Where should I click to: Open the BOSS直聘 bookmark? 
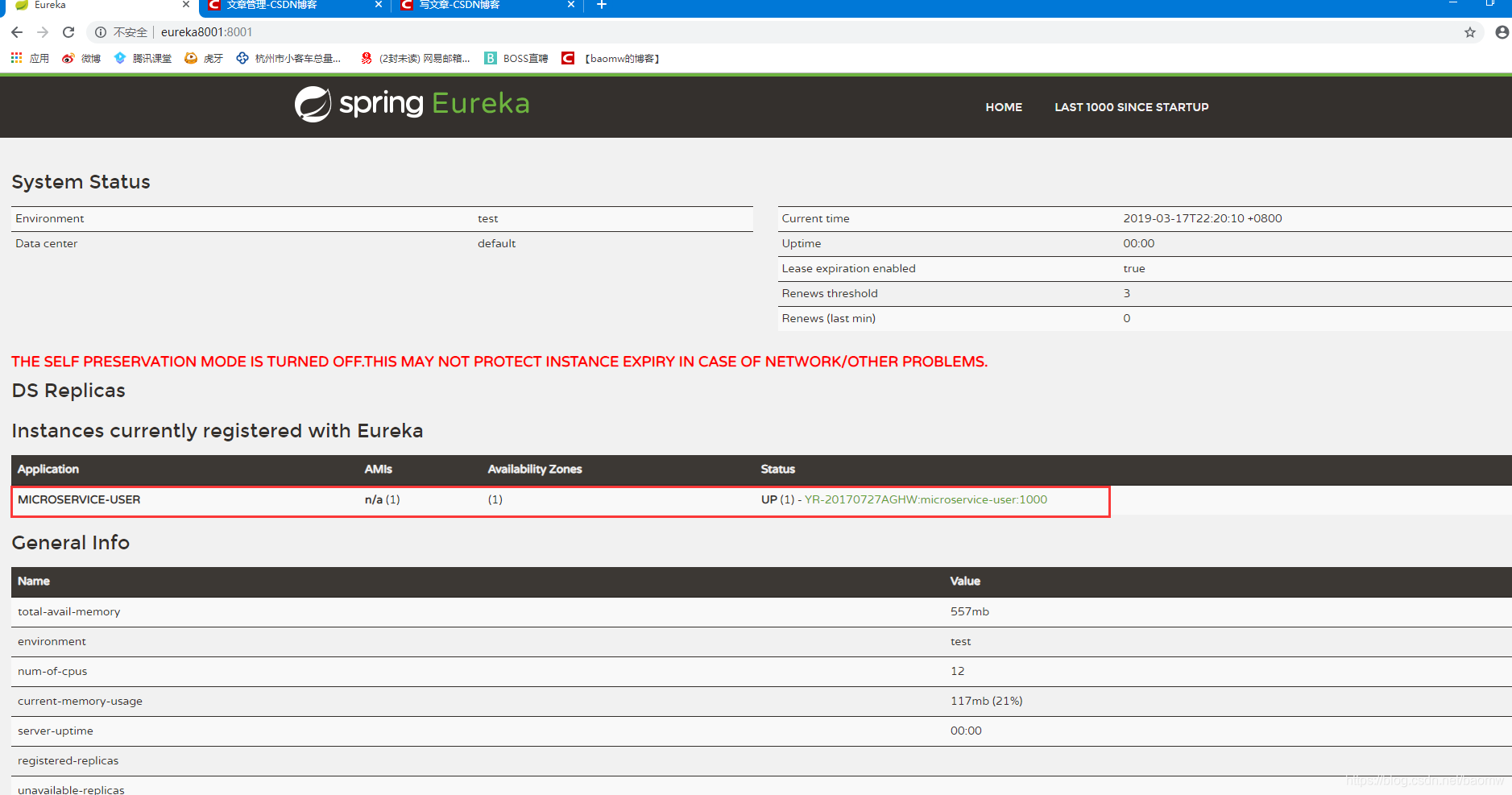516,58
